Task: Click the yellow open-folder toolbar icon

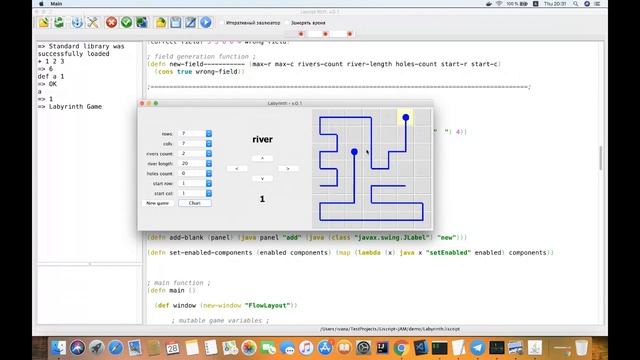Action: click(x=160, y=22)
